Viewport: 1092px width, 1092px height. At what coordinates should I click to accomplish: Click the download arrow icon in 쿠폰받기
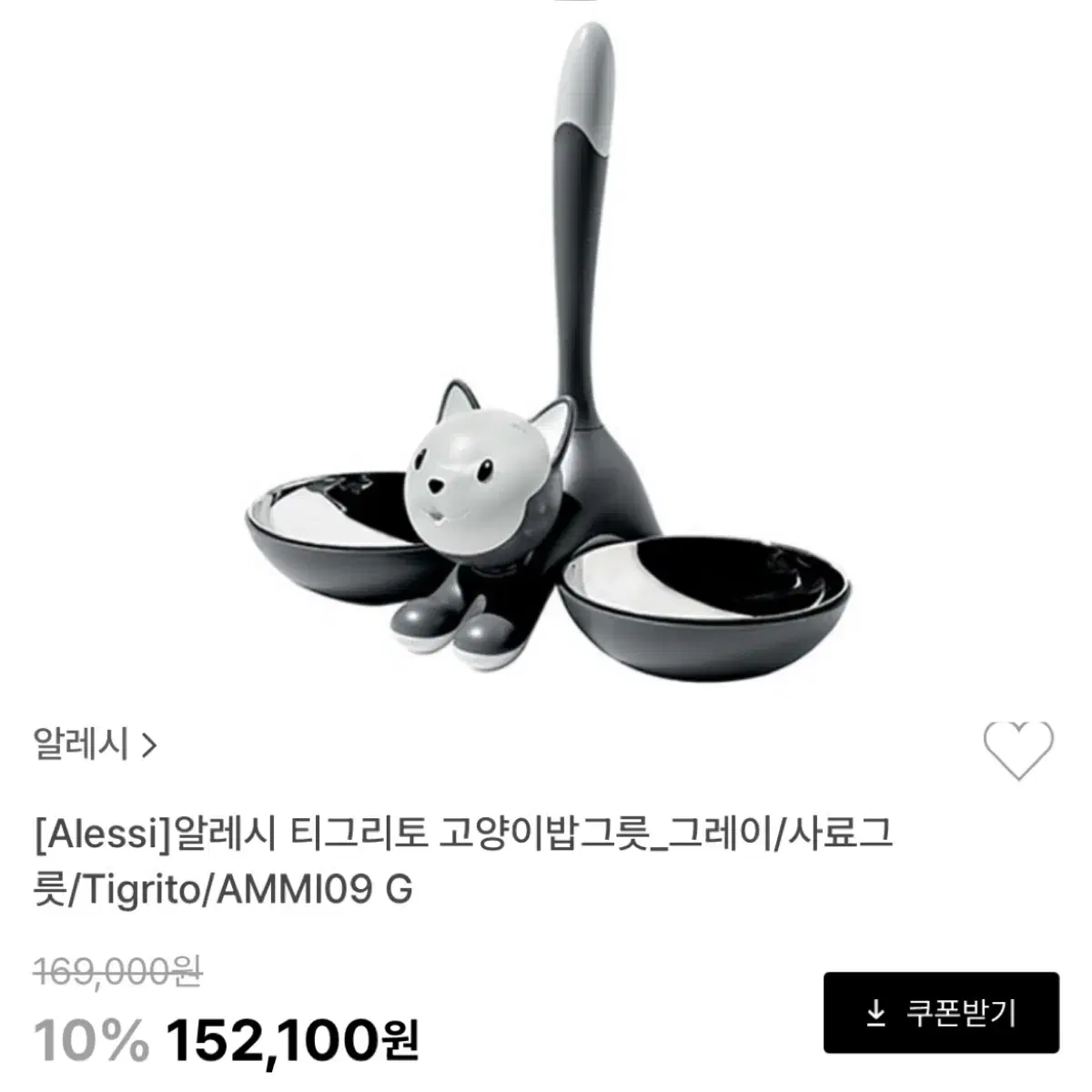pos(875,1013)
